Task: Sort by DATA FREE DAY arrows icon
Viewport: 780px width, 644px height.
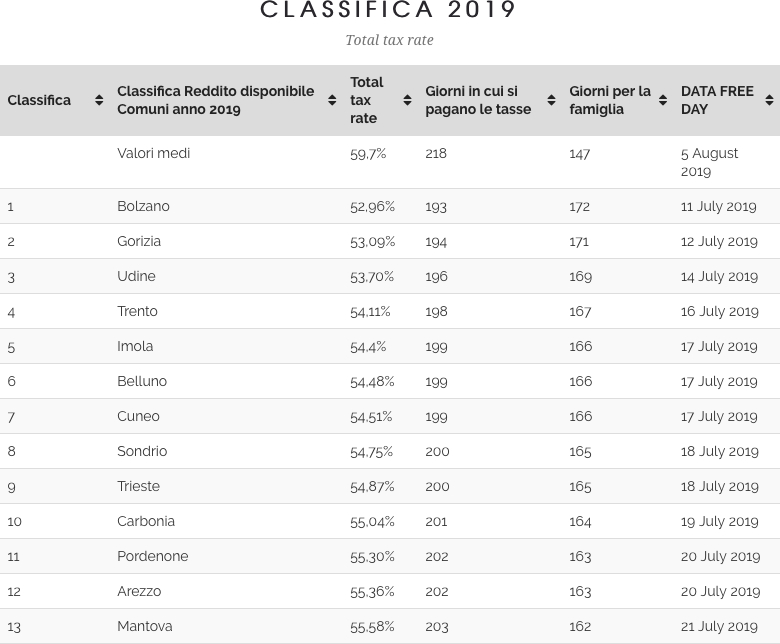Action: (x=769, y=100)
